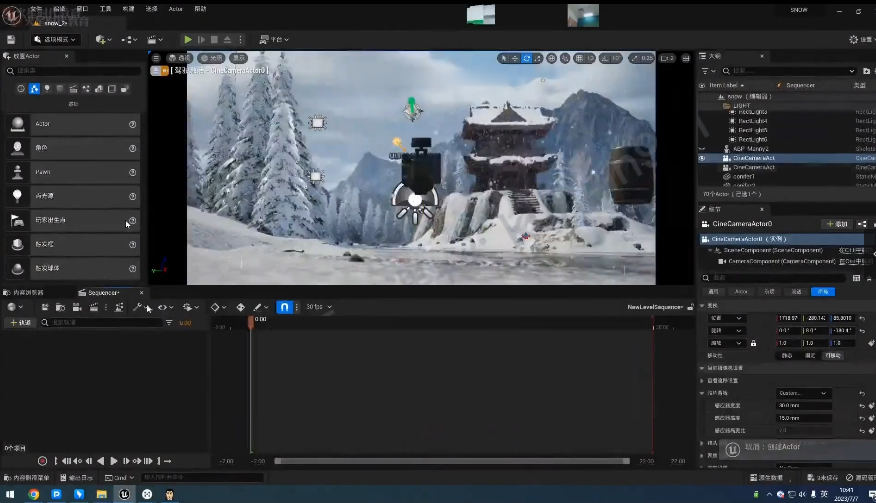Click the timeline playhead marker

[x=251, y=320]
